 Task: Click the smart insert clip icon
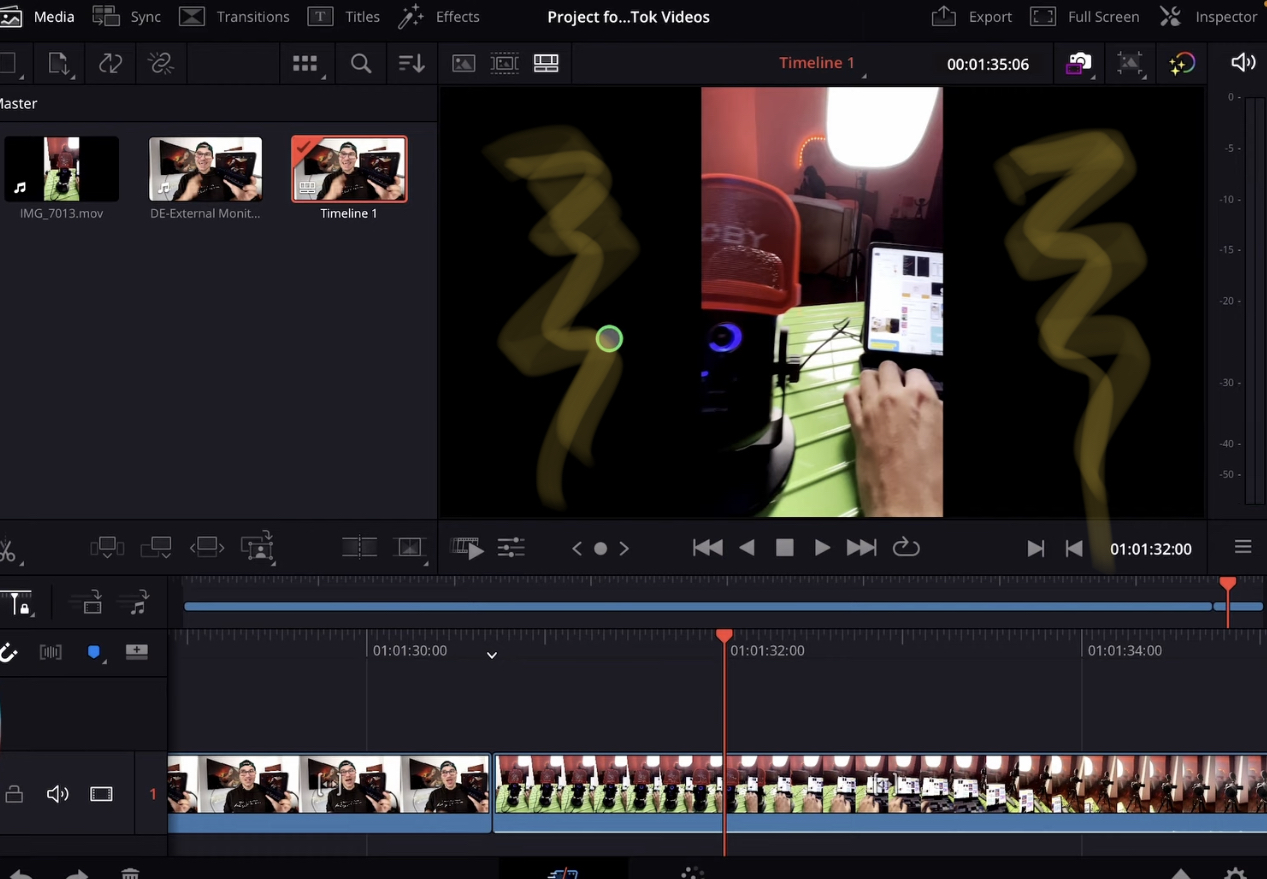(x=107, y=547)
